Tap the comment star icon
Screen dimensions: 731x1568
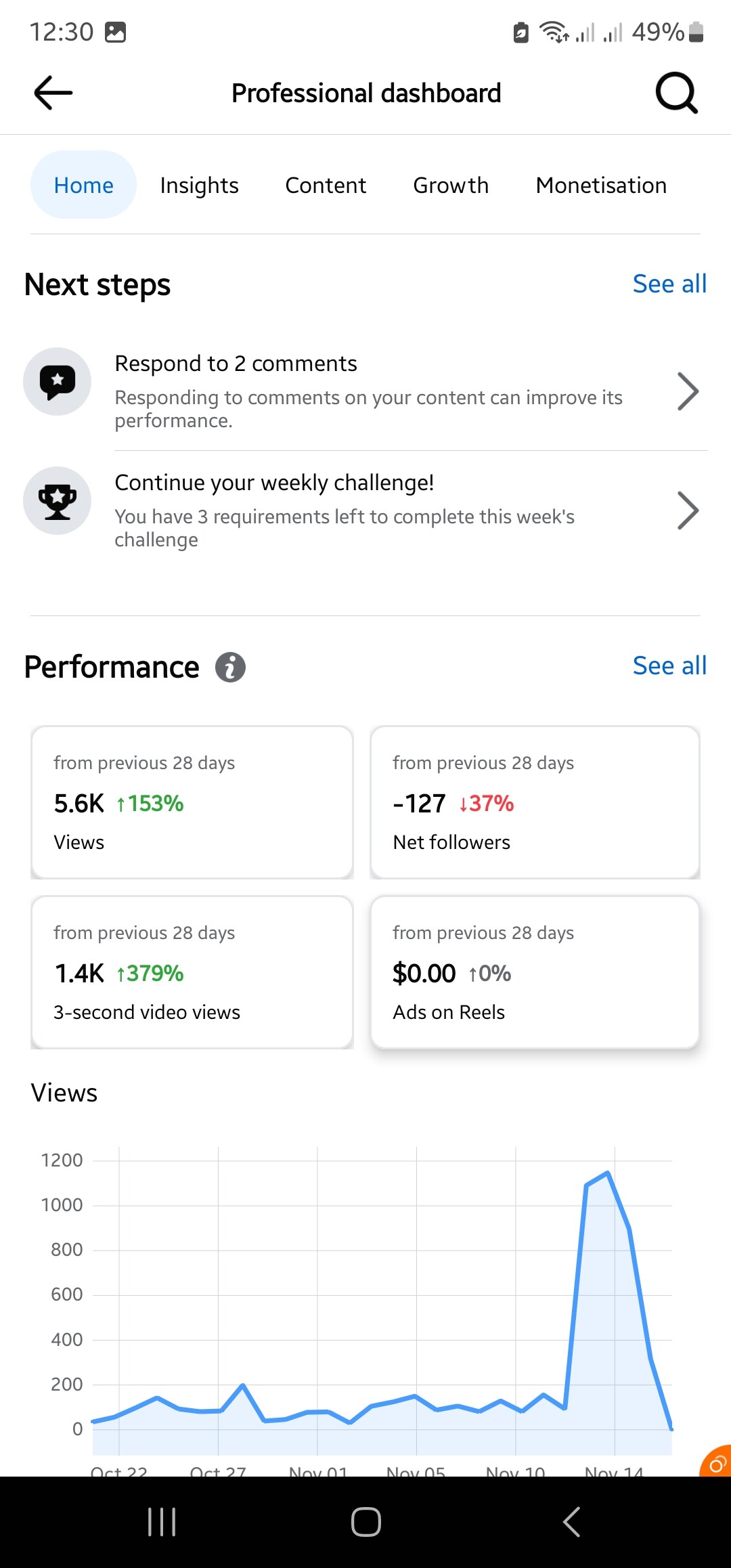58,381
